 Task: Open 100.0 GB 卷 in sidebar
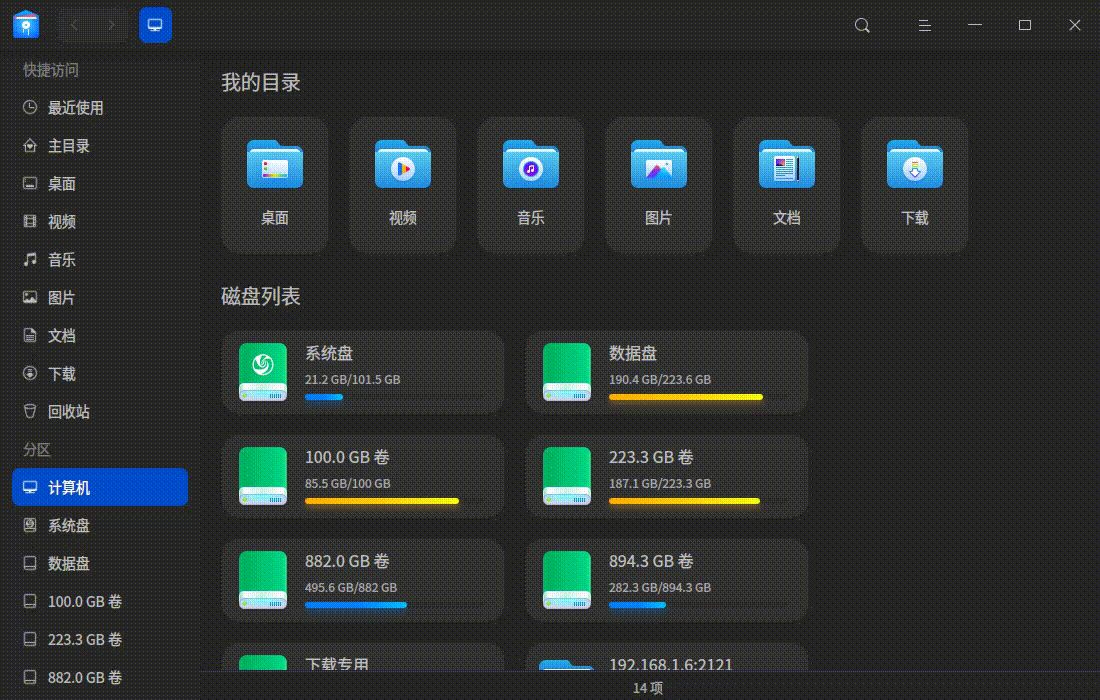[100, 601]
